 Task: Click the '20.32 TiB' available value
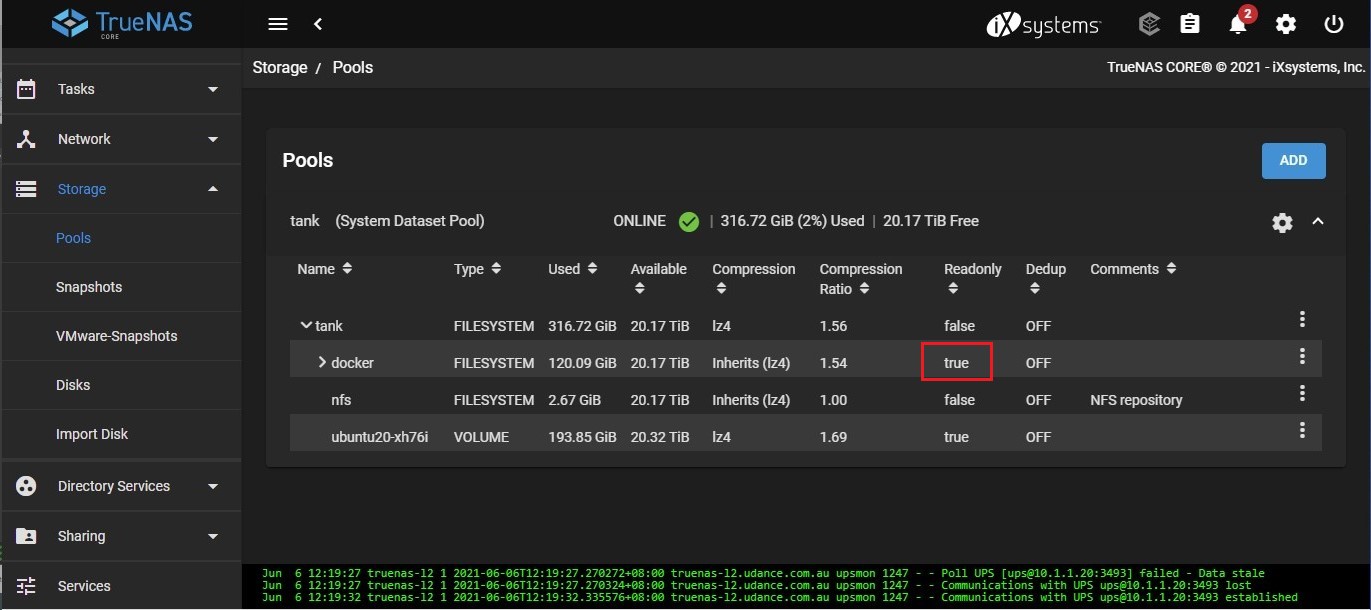pyautogui.click(x=660, y=437)
